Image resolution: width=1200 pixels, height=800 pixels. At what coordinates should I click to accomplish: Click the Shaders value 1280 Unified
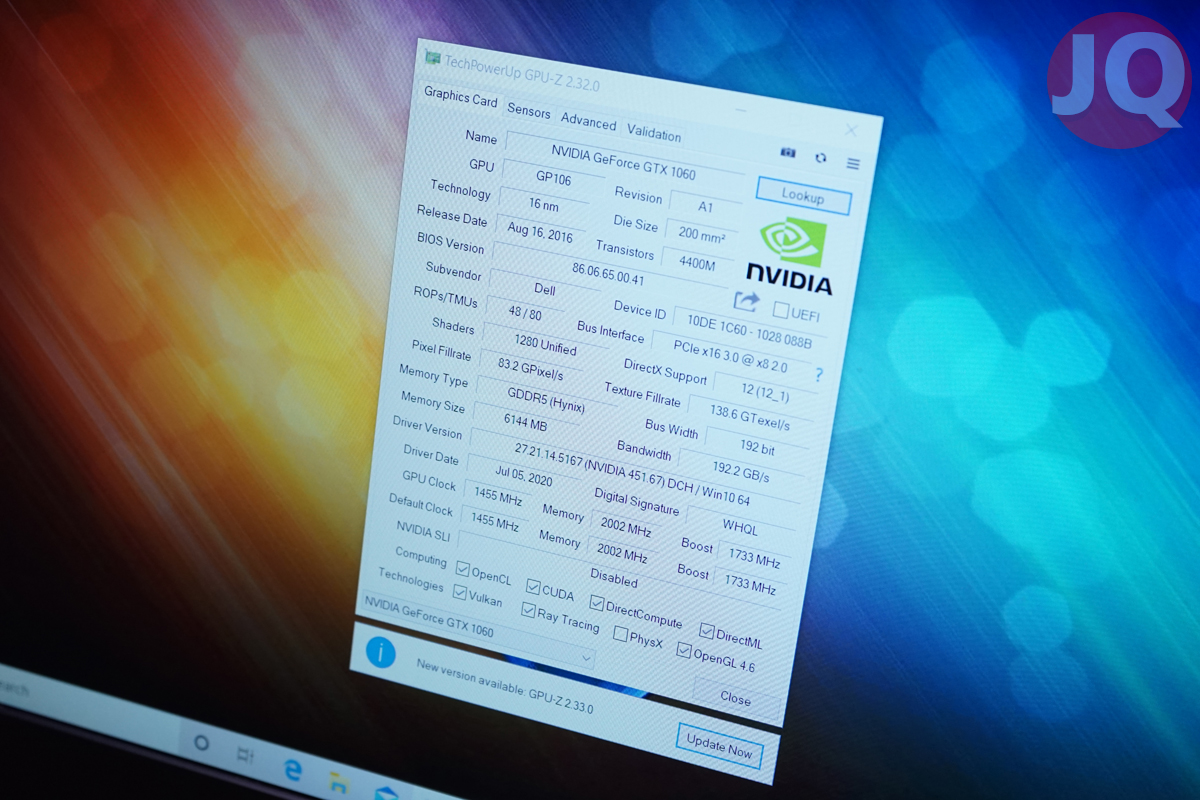(x=545, y=344)
